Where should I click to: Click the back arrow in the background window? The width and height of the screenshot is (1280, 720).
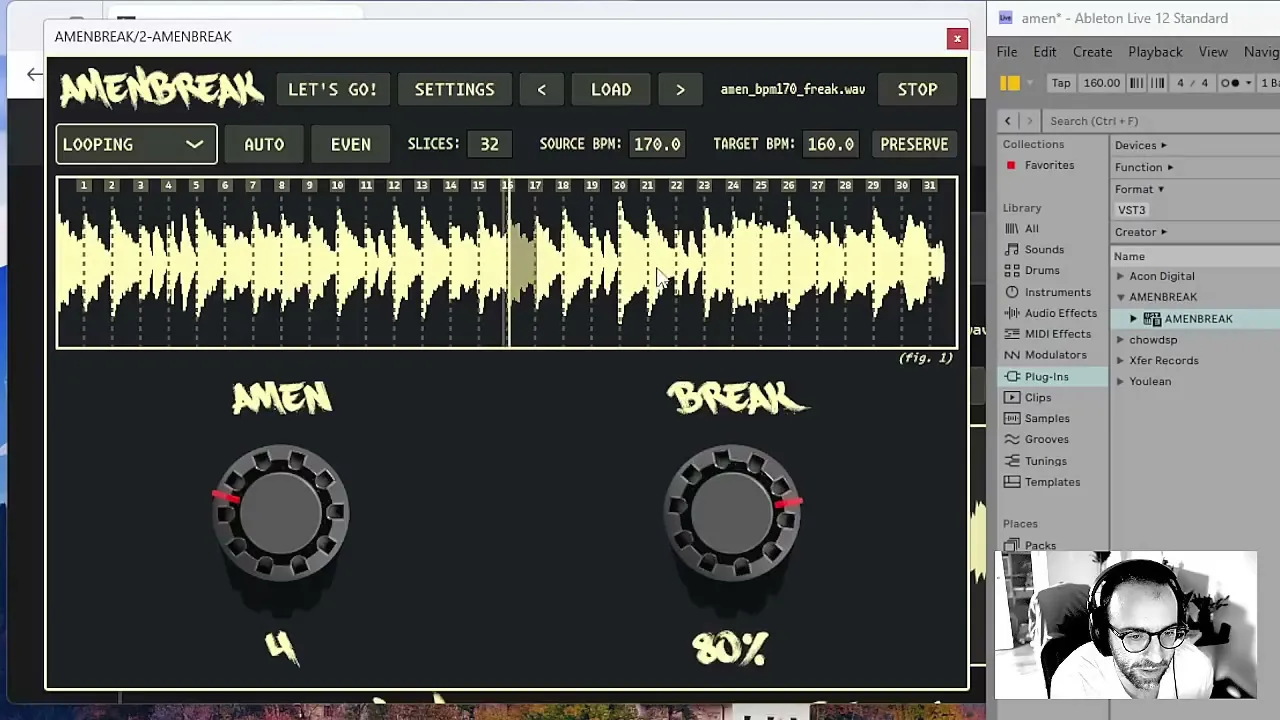click(35, 74)
